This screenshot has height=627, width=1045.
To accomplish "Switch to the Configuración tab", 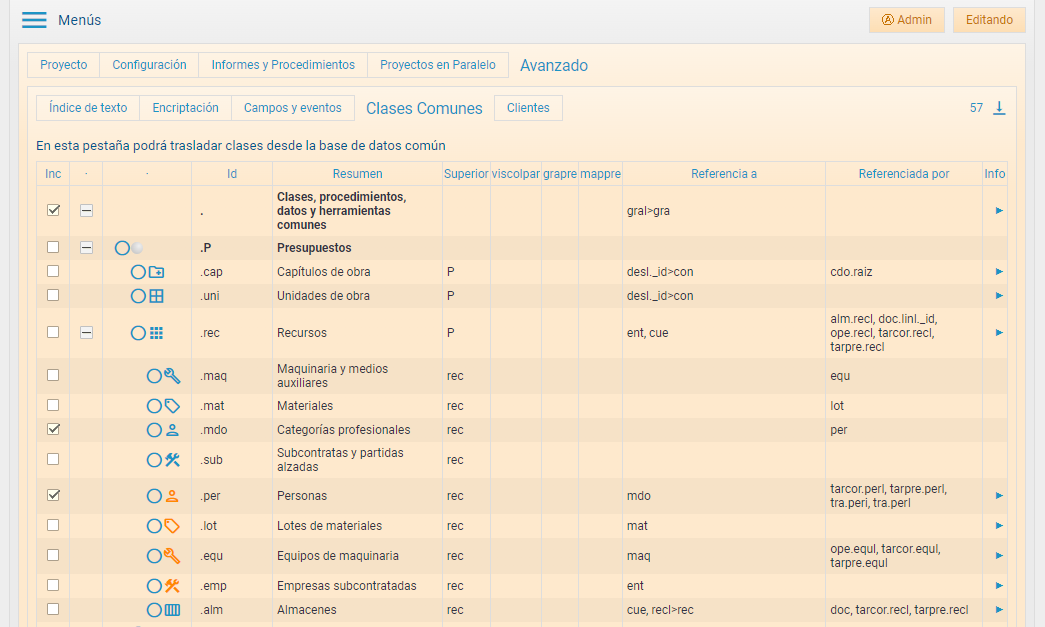I will 149,65.
